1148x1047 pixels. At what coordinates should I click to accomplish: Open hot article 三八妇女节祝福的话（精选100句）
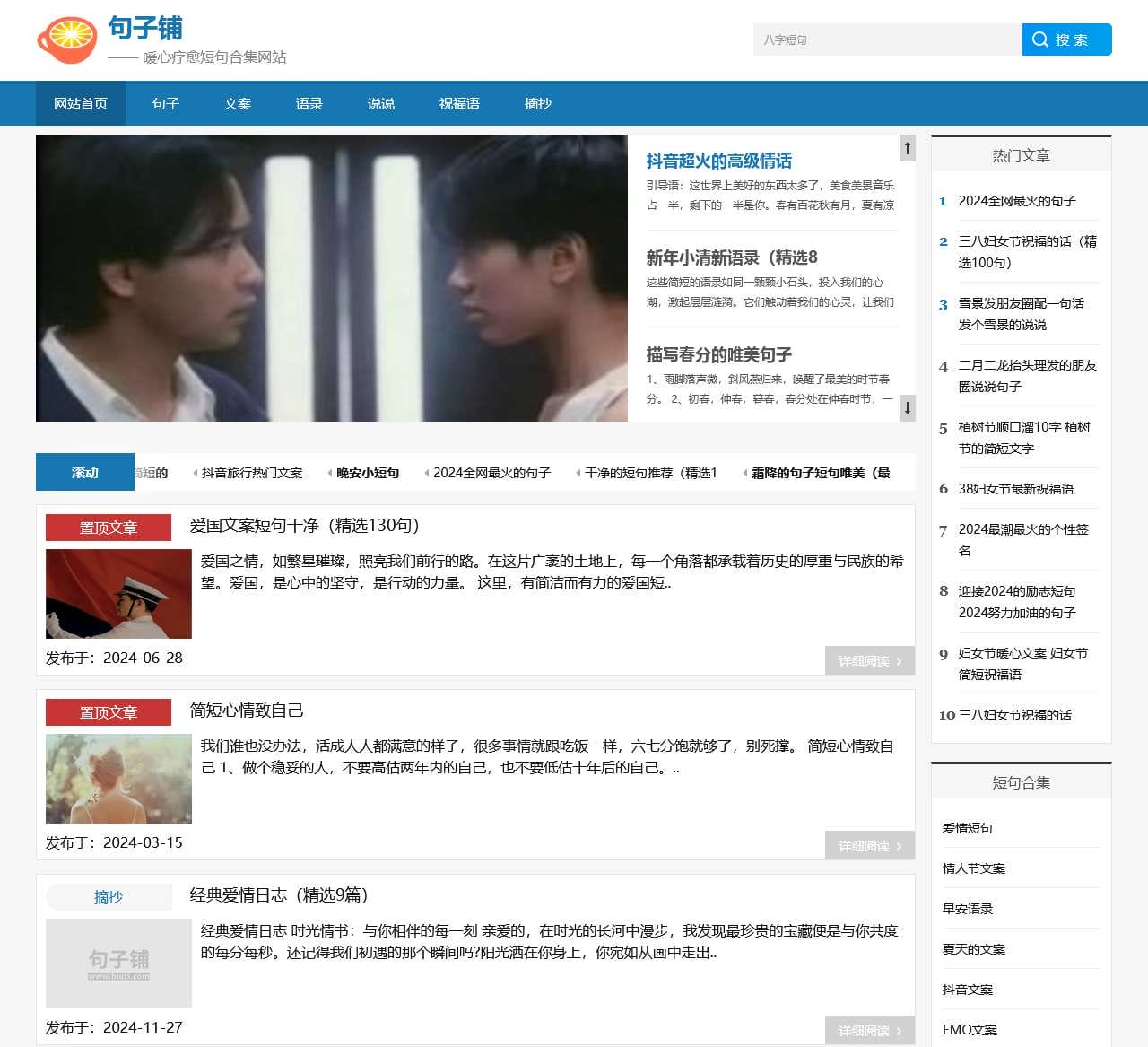click(x=1028, y=252)
